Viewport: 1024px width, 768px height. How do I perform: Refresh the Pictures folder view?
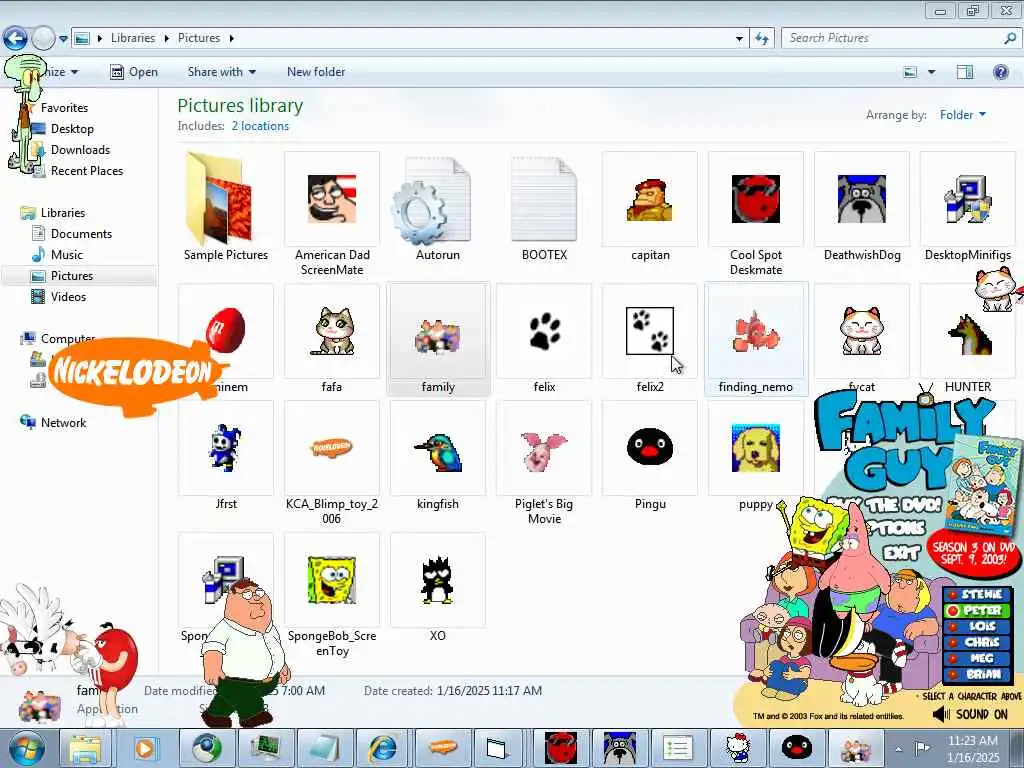pyautogui.click(x=761, y=39)
